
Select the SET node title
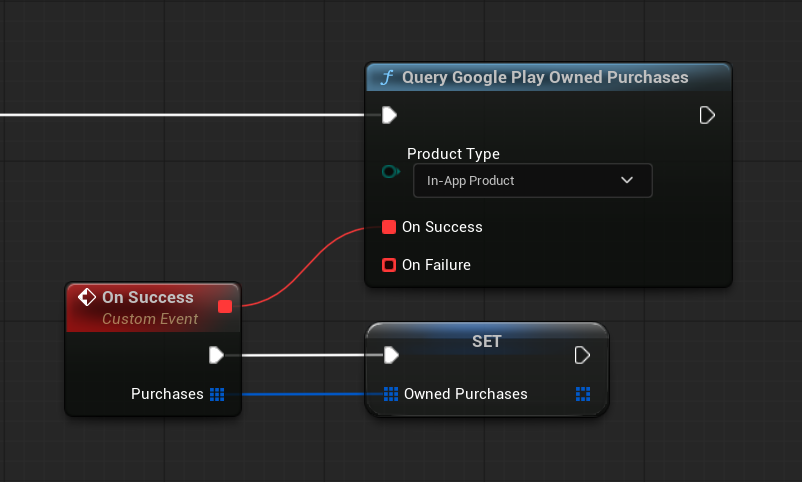[x=486, y=341]
